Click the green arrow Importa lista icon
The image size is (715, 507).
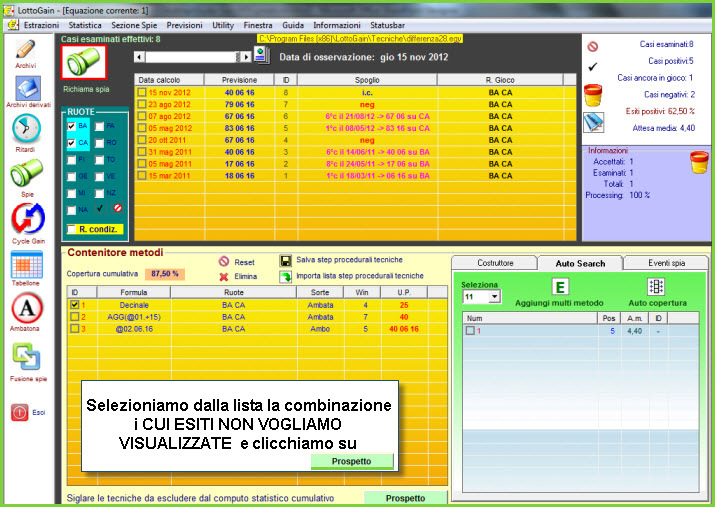pos(285,276)
